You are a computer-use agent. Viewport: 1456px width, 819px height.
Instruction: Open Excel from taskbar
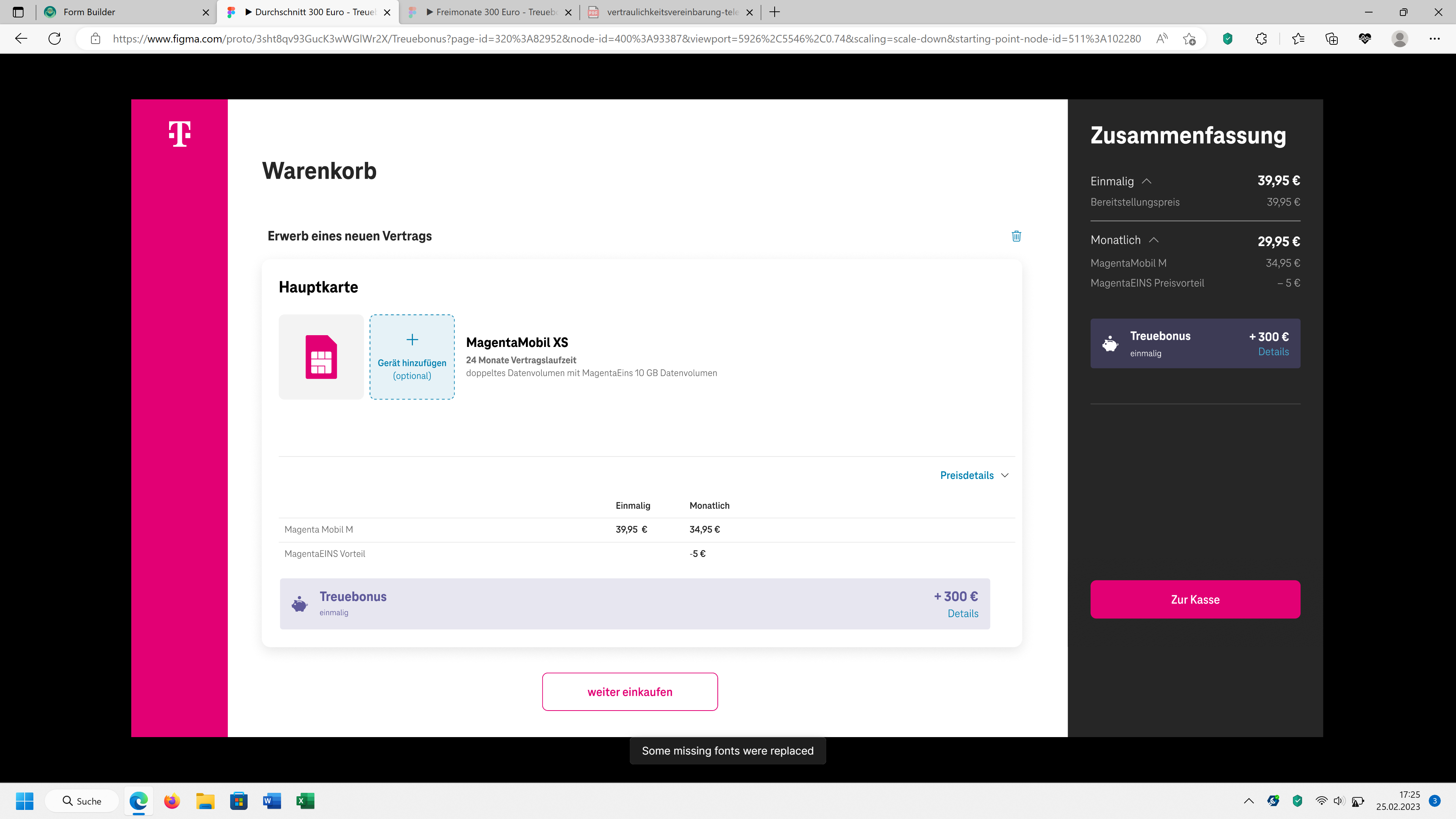click(x=305, y=801)
